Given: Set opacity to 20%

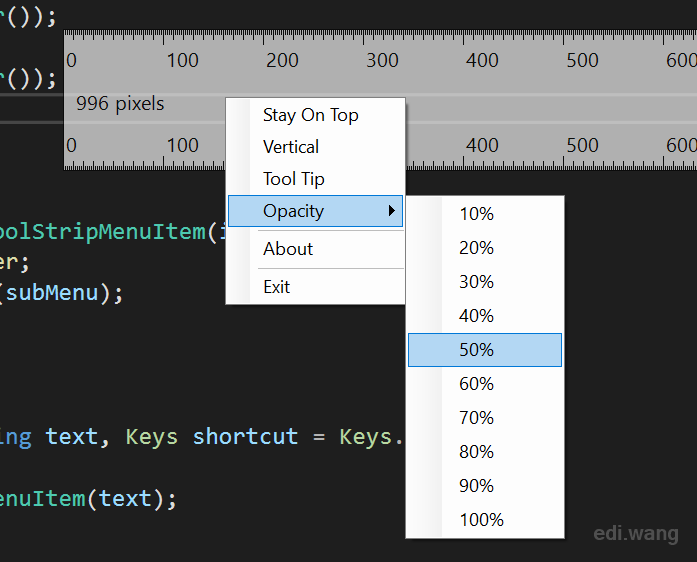Looking at the screenshot, I should [485, 248].
